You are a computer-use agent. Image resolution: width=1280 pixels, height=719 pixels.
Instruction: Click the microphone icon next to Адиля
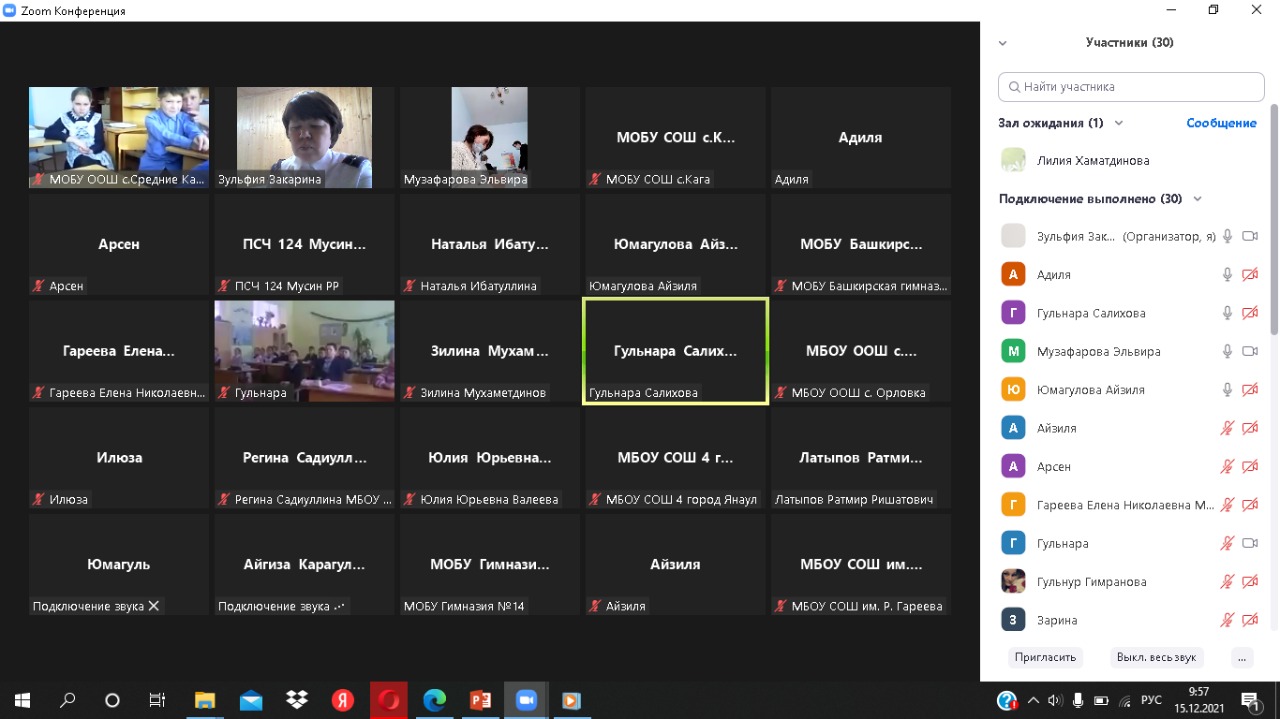1227,275
